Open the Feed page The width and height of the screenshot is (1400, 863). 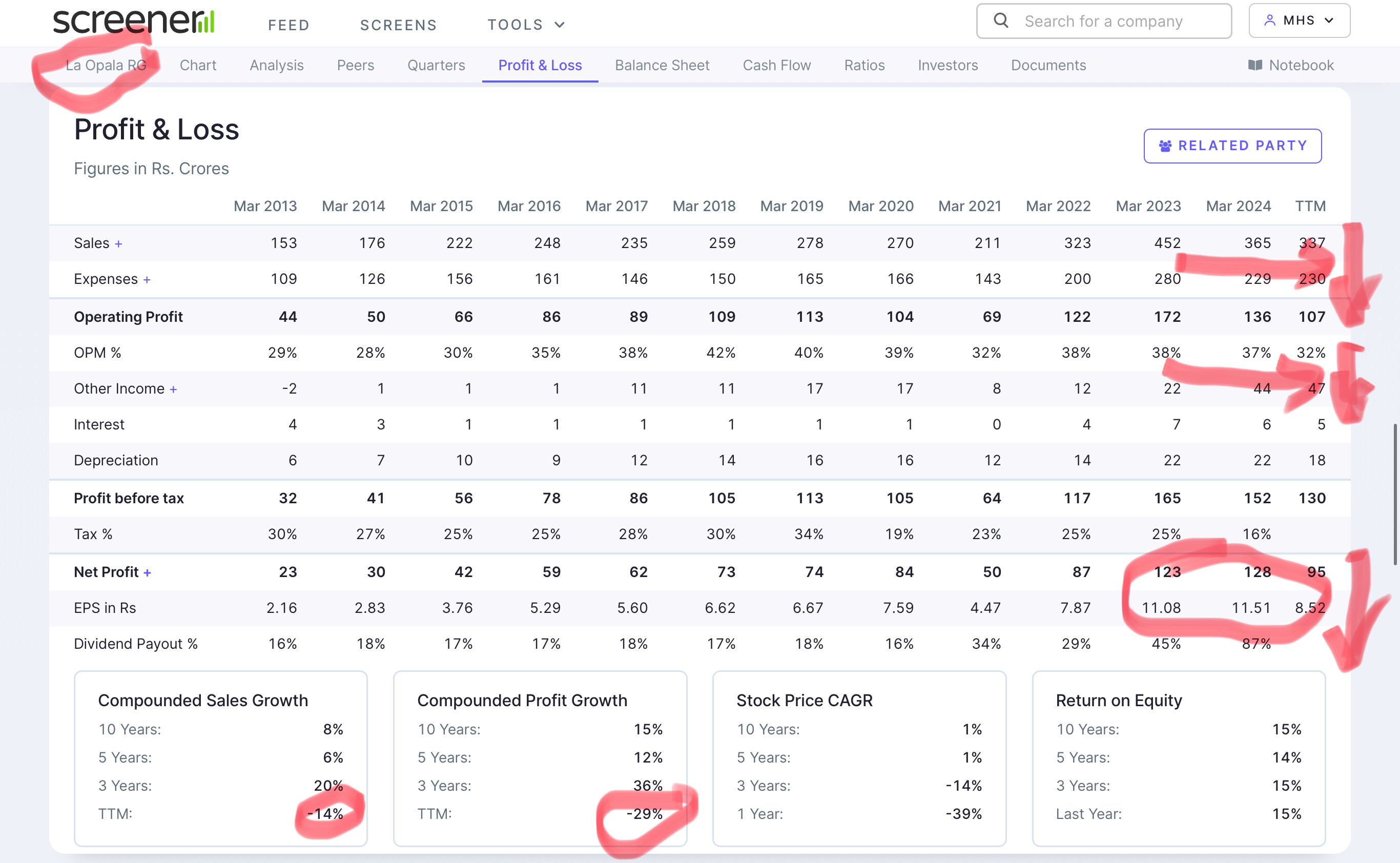(289, 25)
